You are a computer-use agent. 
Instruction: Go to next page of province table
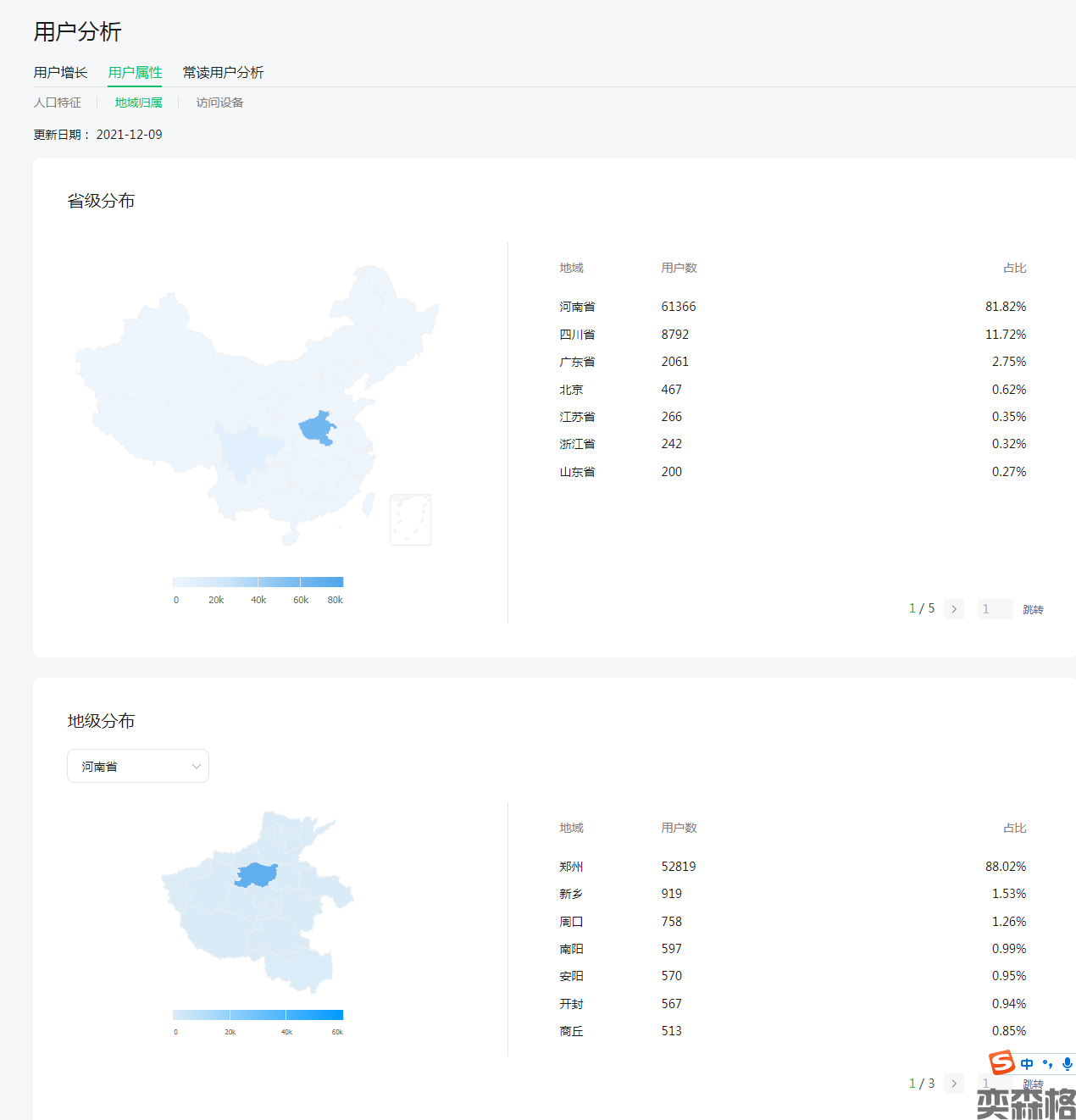(x=954, y=609)
